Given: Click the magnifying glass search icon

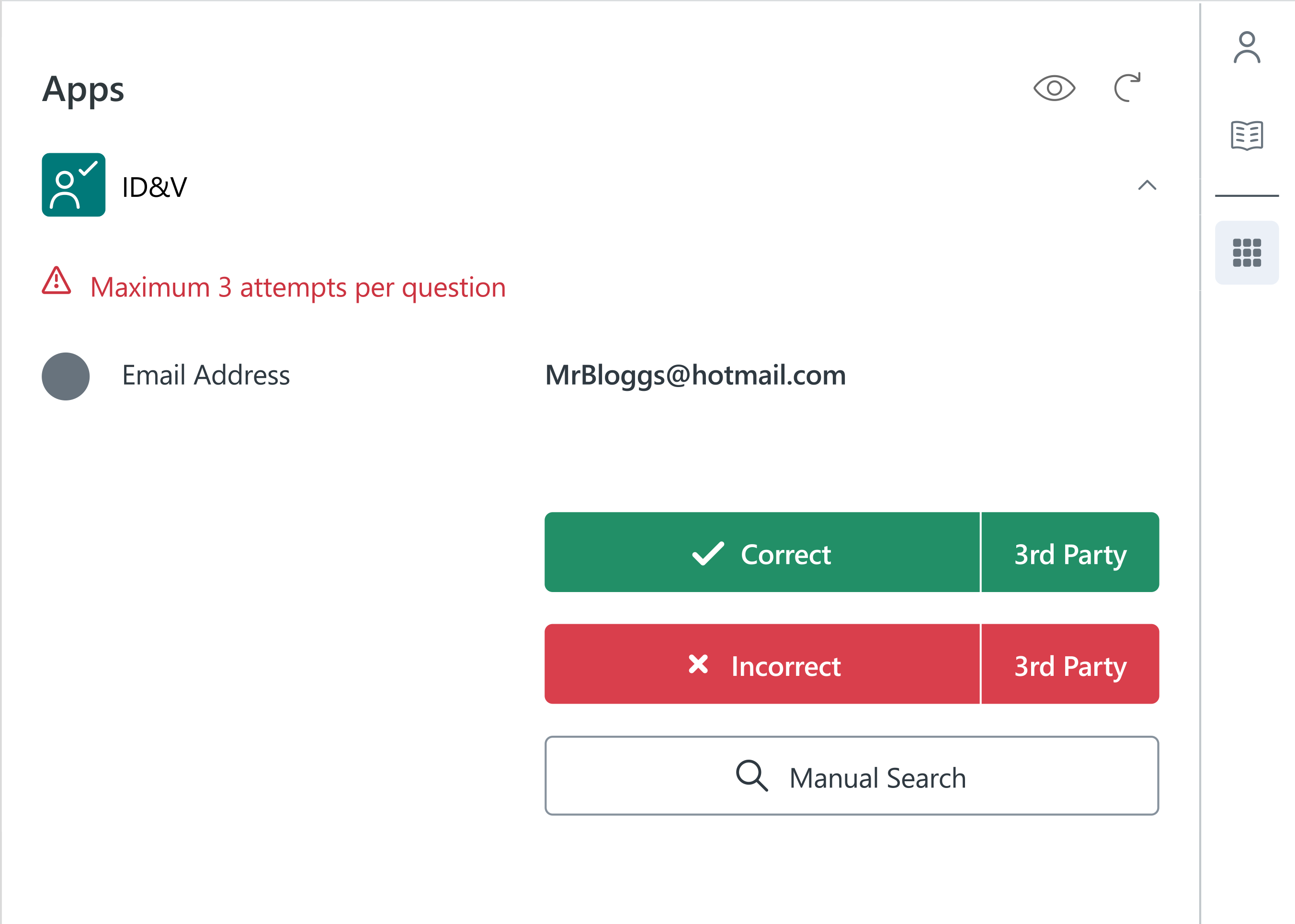Looking at the screenshot, I should [x=751, y=776].
